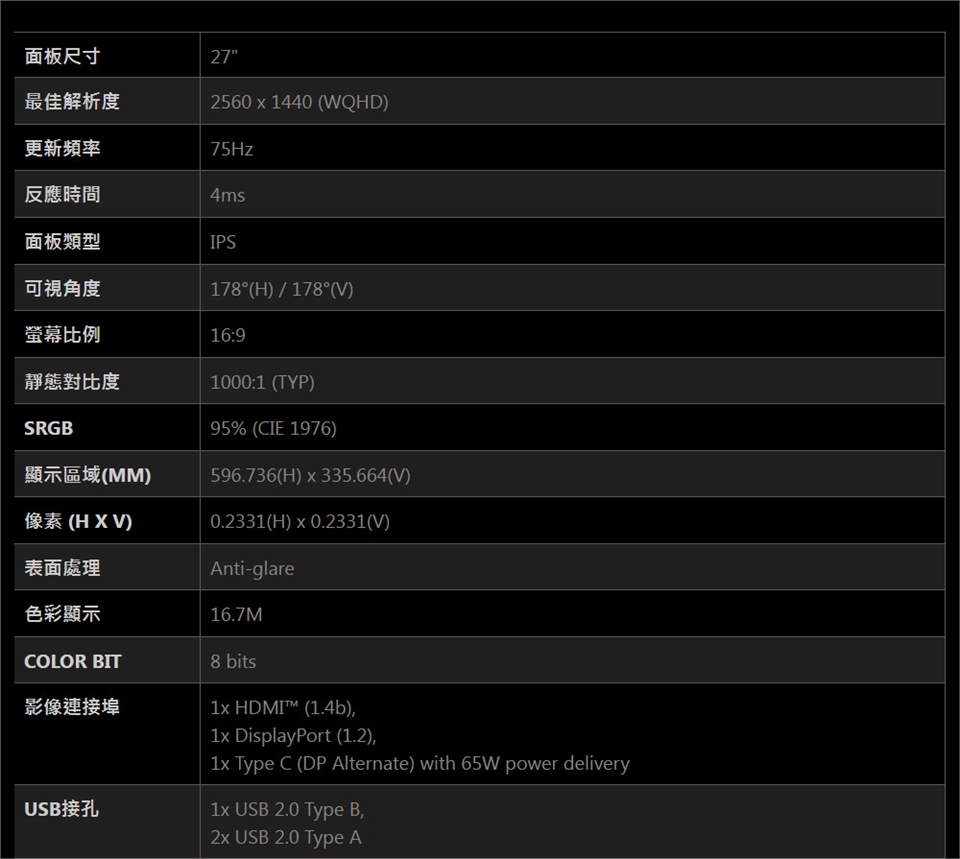Click the Anti-glare surface treatment value

[x=252, y=568]
